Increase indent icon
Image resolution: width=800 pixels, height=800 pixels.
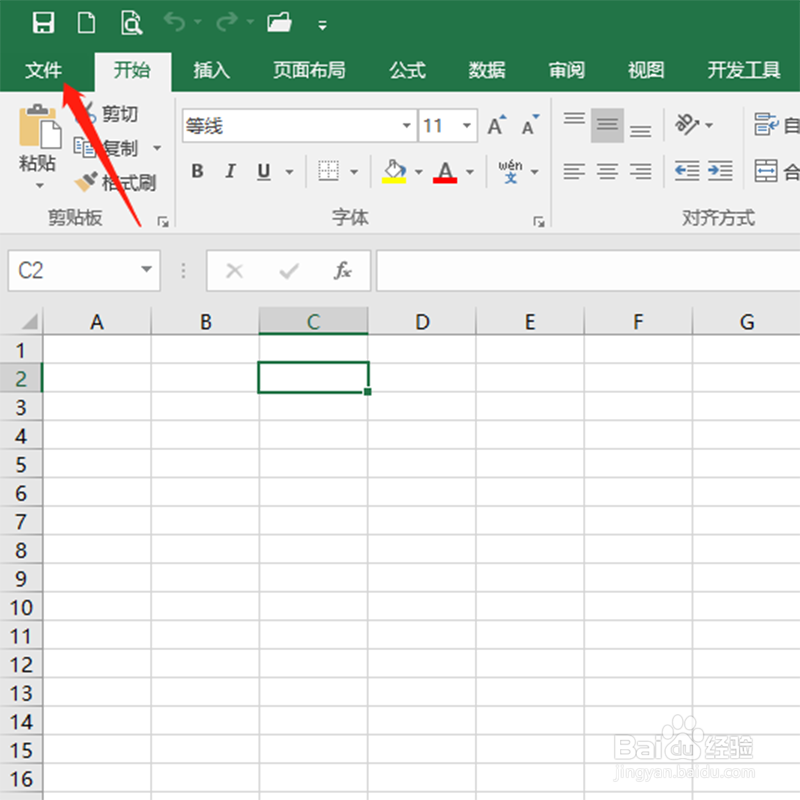coord(720,171)
